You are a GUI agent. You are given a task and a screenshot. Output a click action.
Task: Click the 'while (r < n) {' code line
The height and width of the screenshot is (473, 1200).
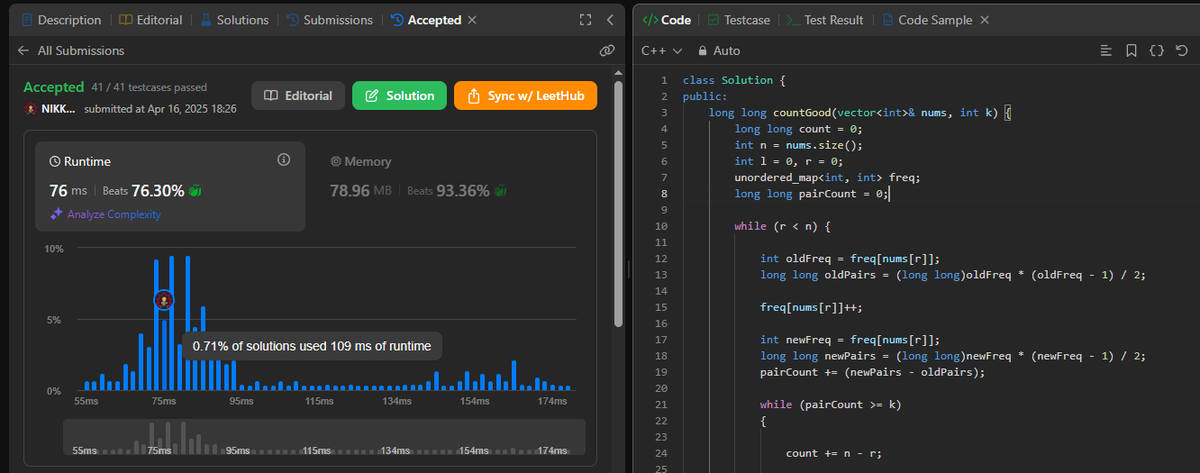(782, 226)
